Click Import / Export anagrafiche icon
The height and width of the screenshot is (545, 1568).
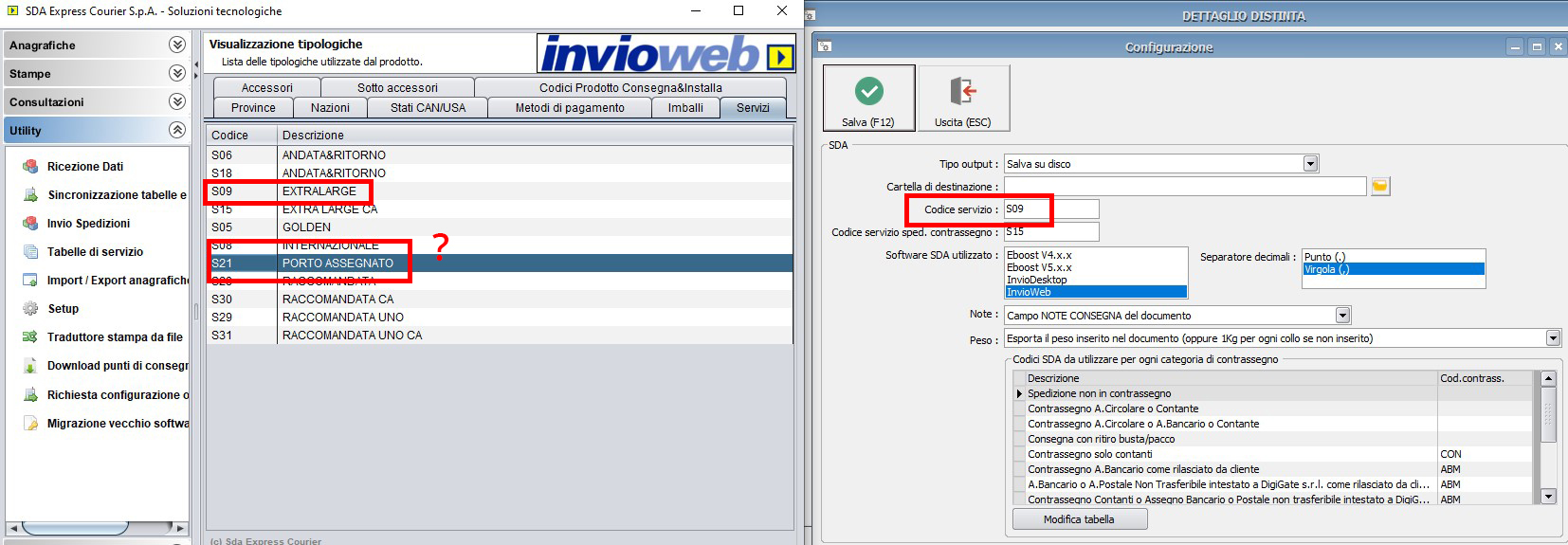[x=30, y=281]
